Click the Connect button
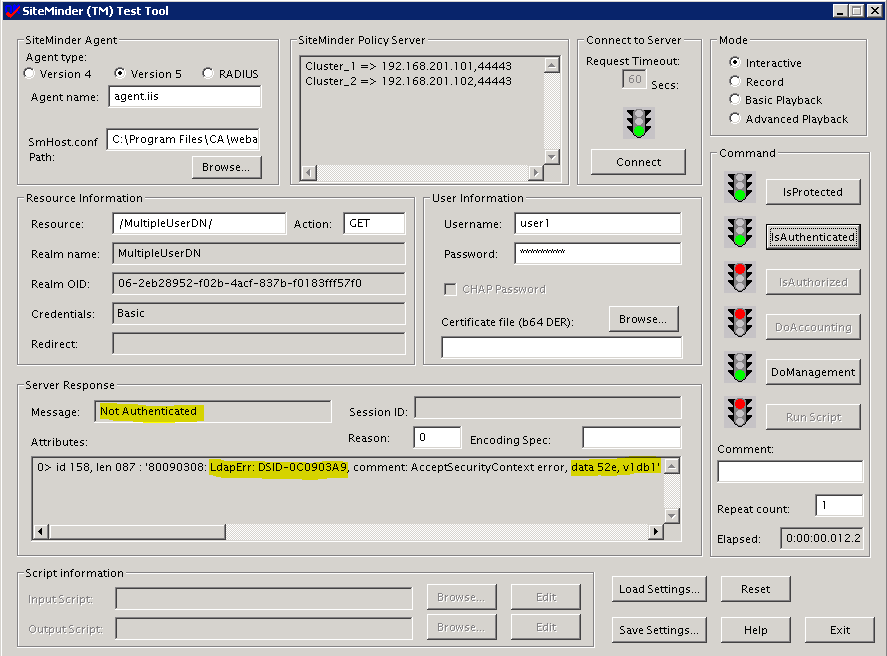This screenshot has height=656, width=887. tap(638, 162)
